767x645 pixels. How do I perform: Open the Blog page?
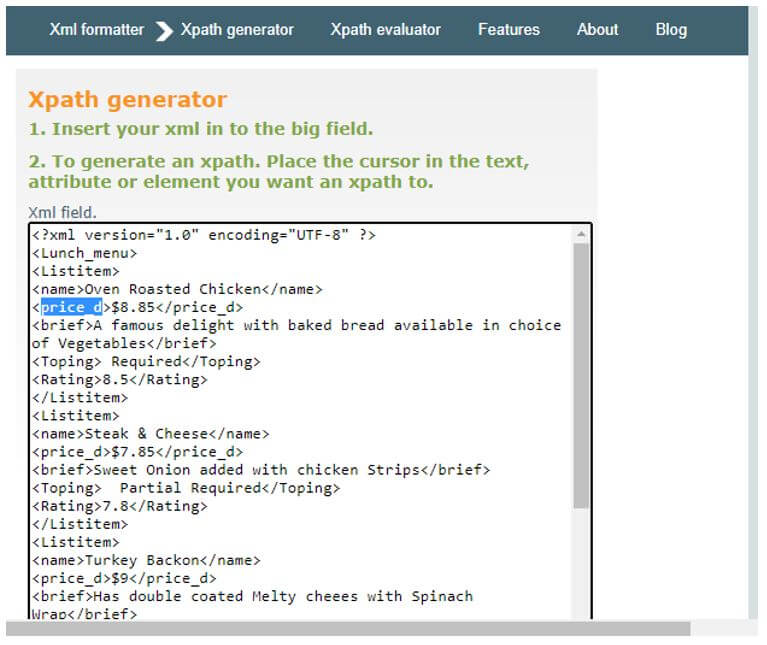[671, 30]
